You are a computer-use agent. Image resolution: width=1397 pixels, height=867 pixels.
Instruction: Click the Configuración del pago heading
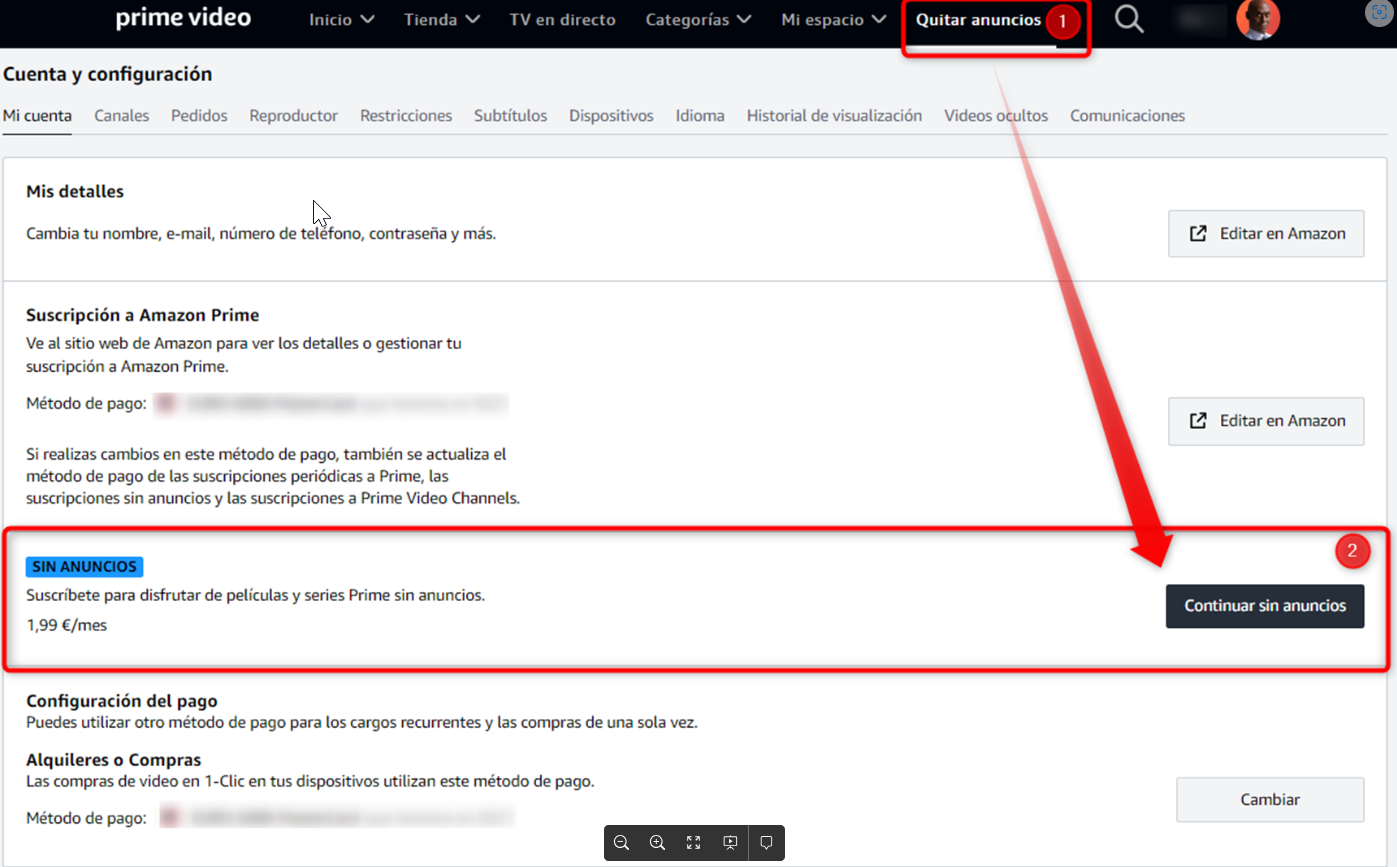point(122,701)
